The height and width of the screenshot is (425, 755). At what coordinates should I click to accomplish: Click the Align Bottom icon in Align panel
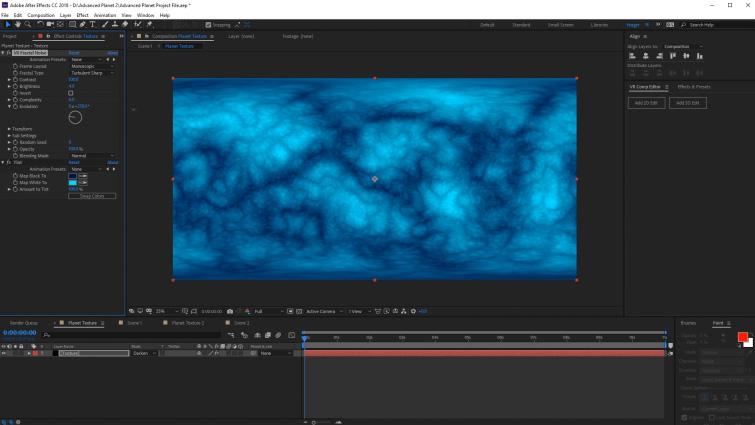coord(699,56)
